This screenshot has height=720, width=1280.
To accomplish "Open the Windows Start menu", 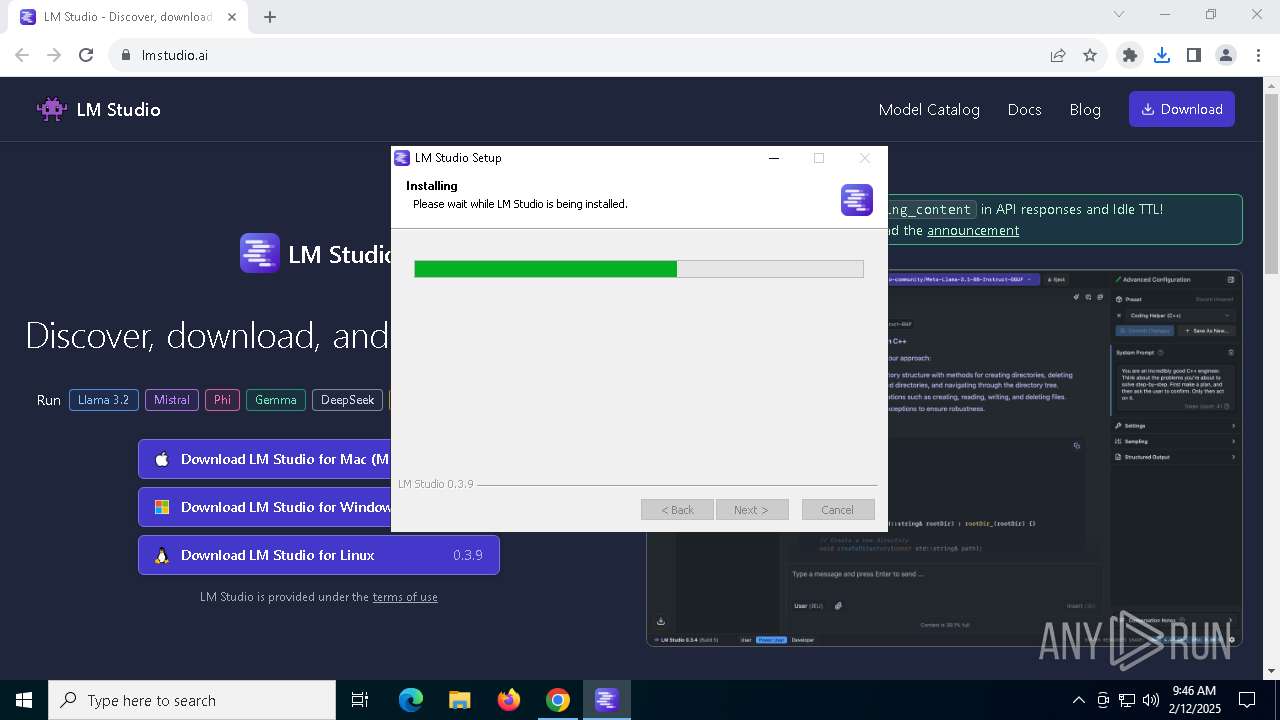I will [x=24, y=700].
